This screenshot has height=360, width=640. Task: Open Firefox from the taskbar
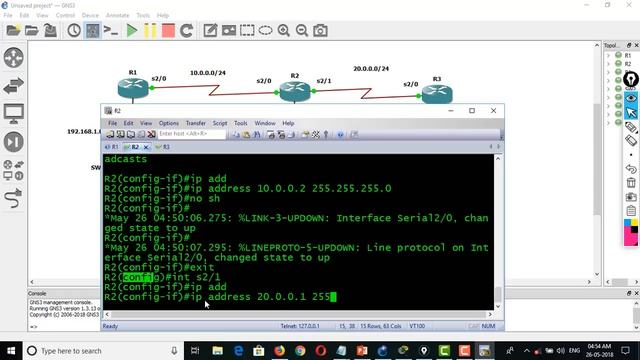pos(280,351)
